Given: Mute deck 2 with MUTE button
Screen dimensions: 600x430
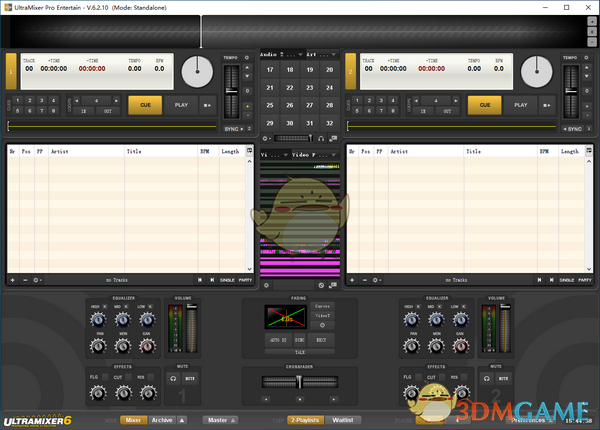Looking at the screenshot, I should (503, 378).
